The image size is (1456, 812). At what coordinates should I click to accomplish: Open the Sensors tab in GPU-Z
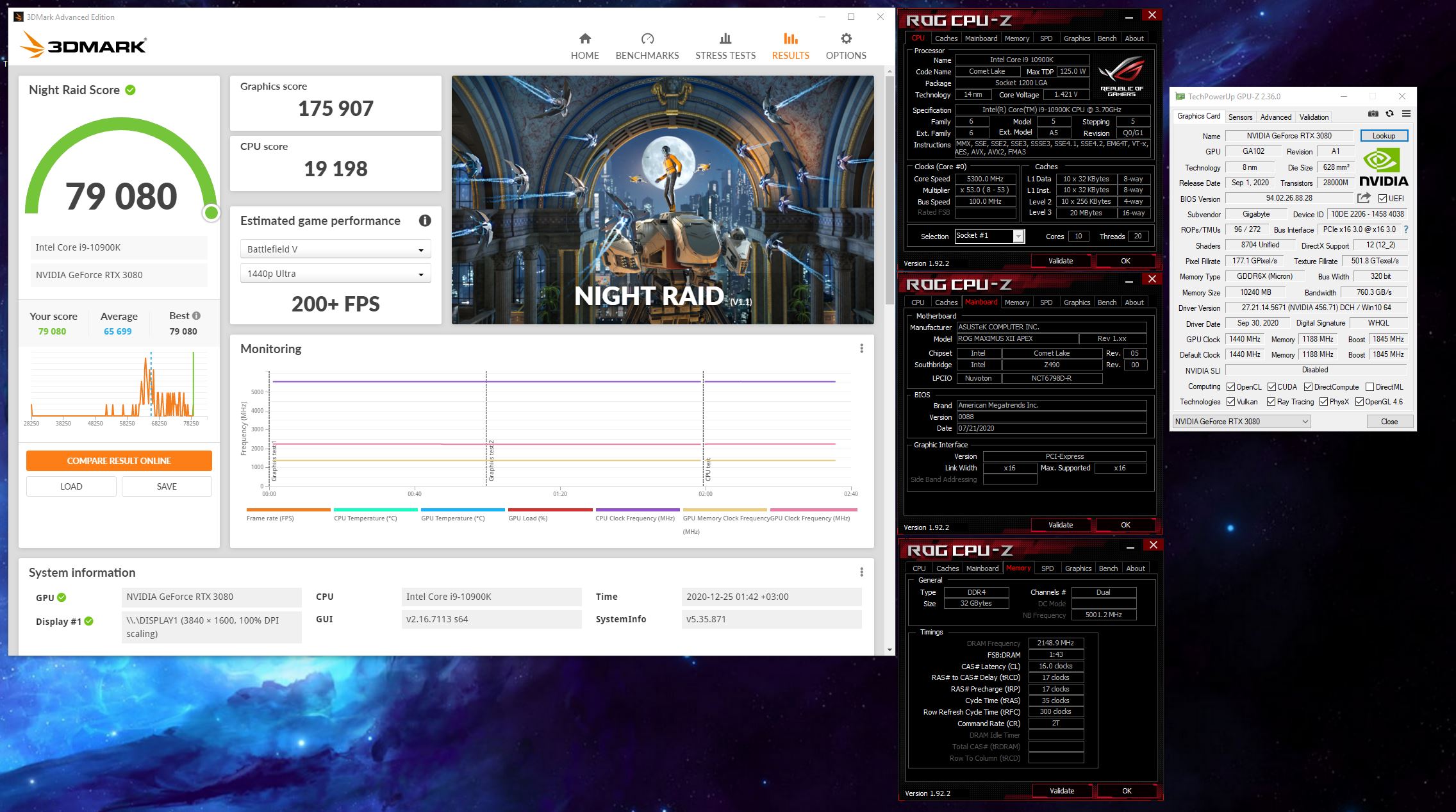click(x=1240, y=117)
